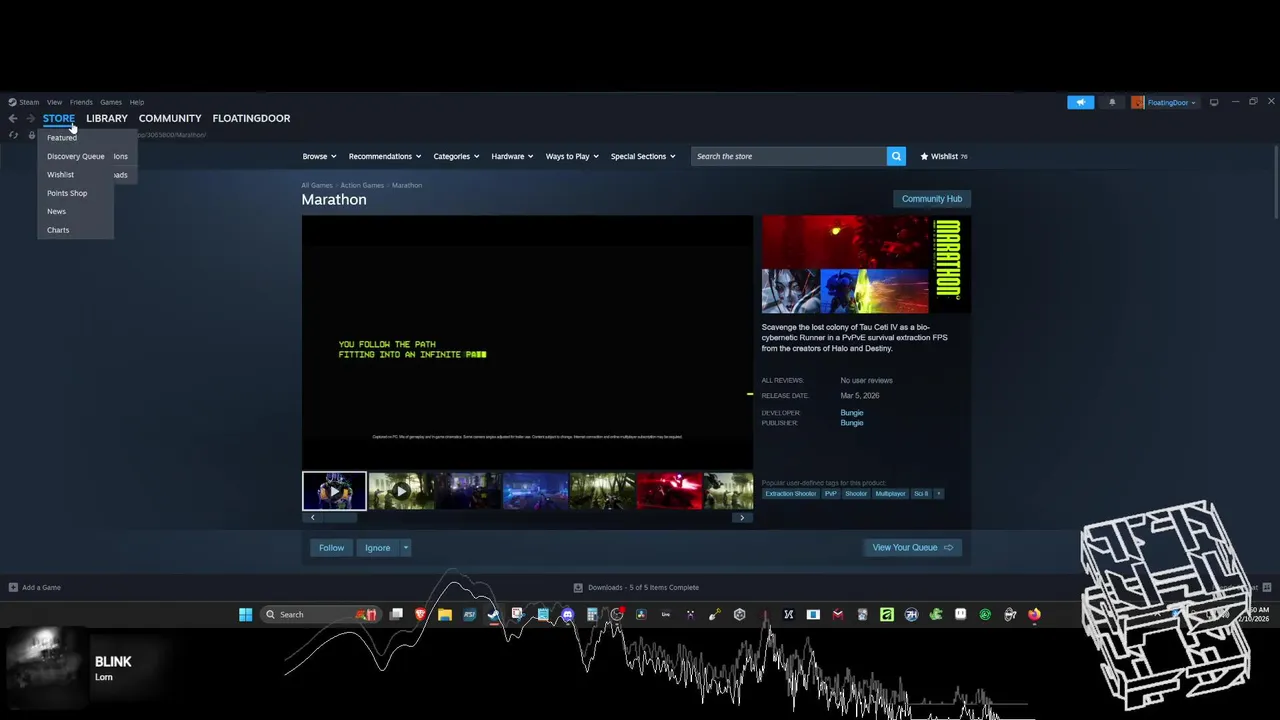The image size is (1280, 720).
Task: Select Wishlist in the Store dropdown
Action: pyautogui.click(x=60, y=174)
